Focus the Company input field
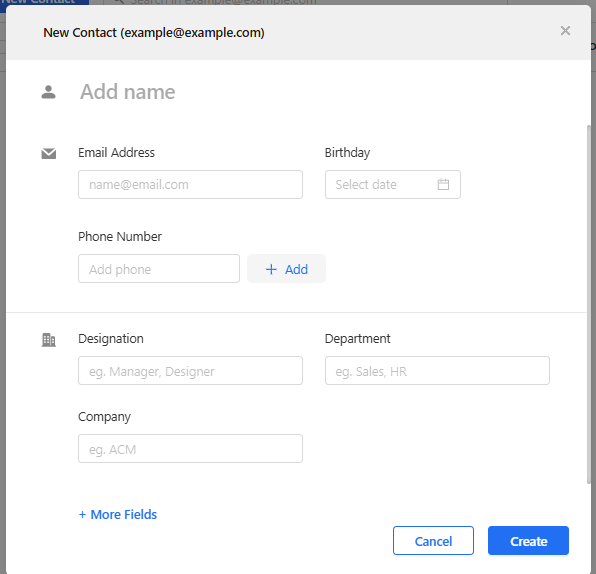Screen dimensions: 596x574 tap(190, 449)
